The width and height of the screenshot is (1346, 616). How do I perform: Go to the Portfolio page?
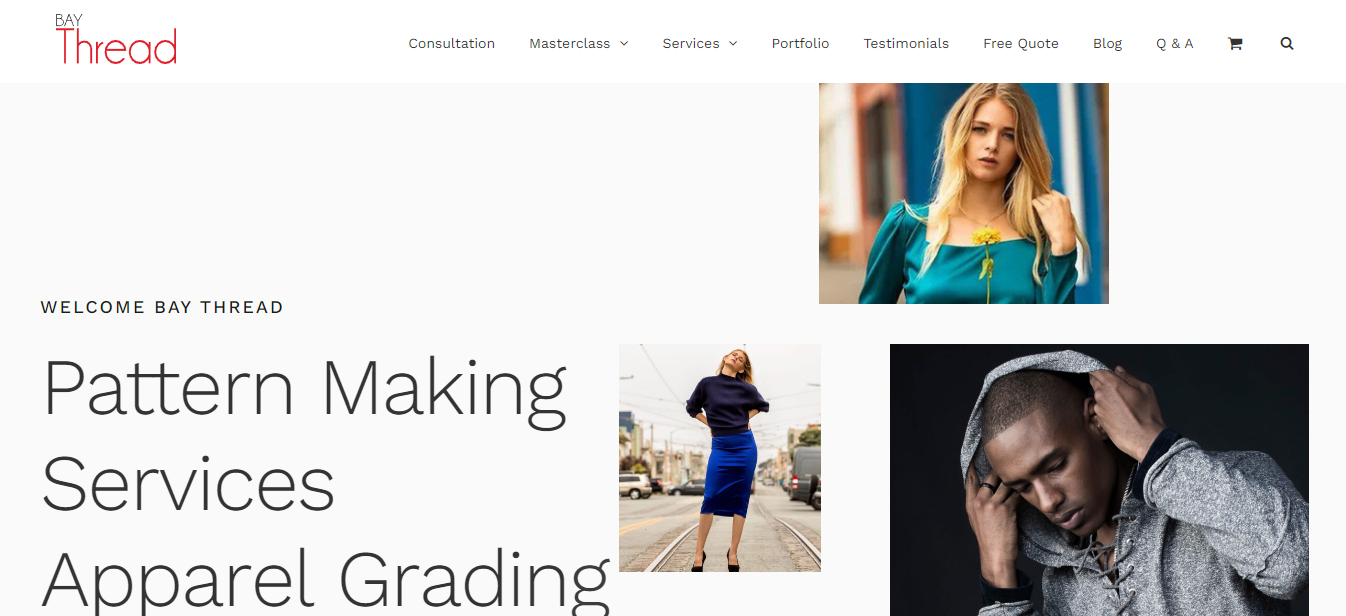[x=801, y=44]
